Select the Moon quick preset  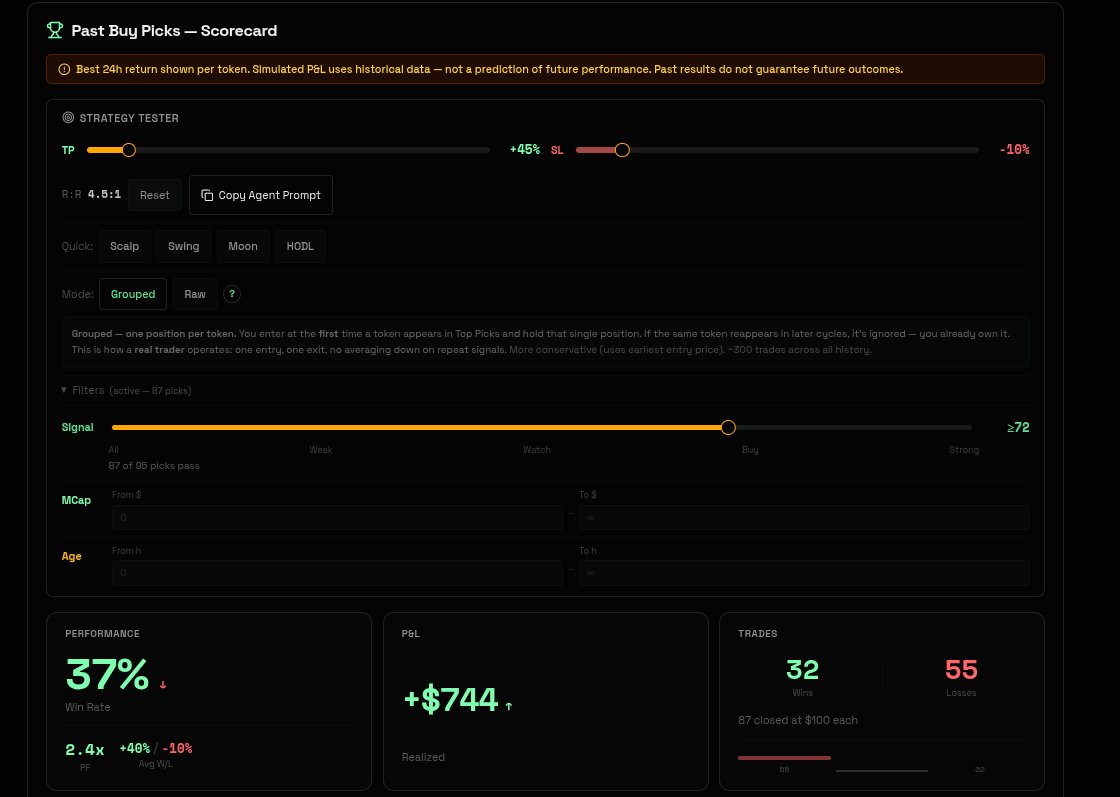(x=243, y=246)
